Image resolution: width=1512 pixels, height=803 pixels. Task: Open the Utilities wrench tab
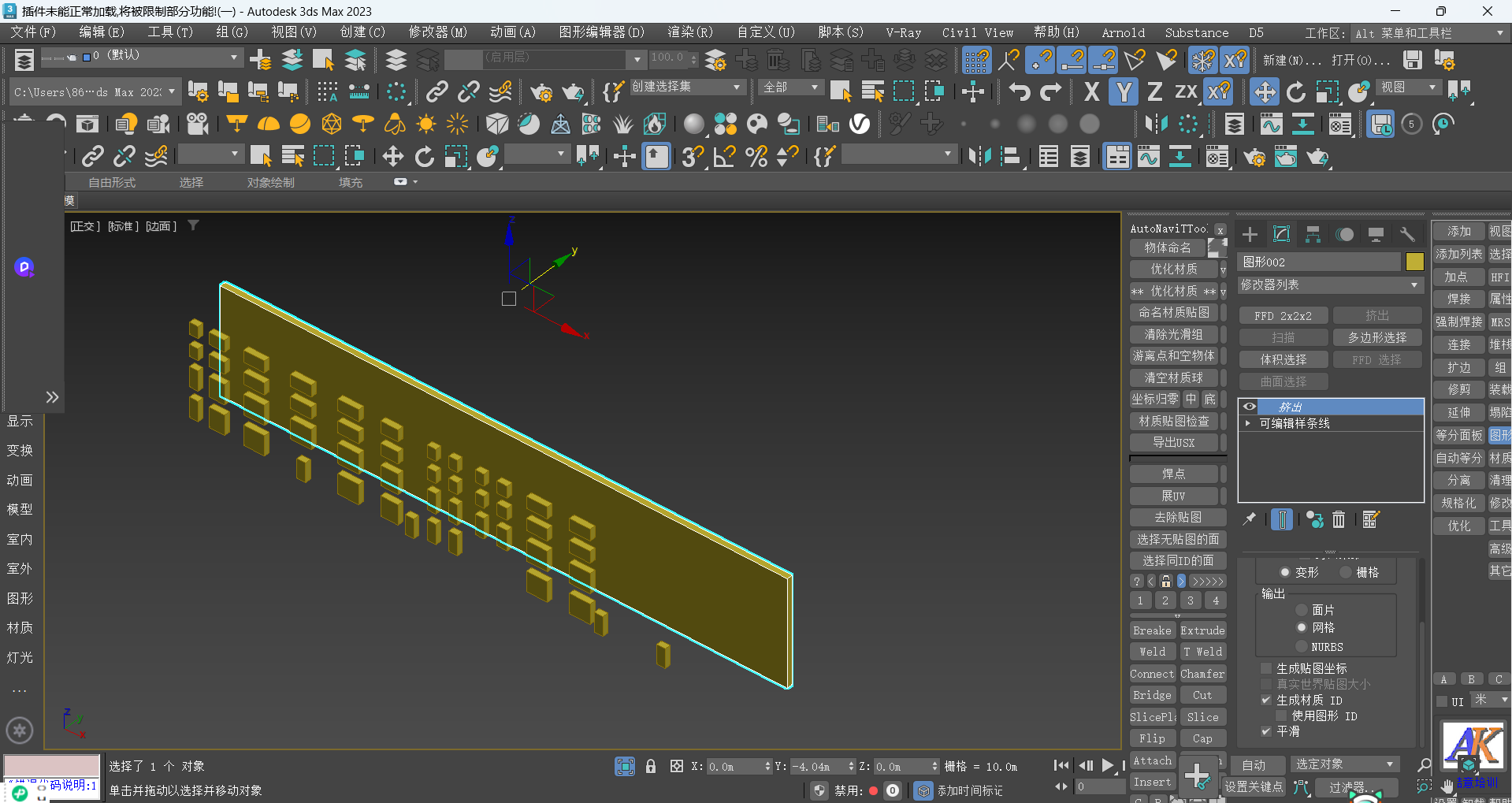[1407, 234]
